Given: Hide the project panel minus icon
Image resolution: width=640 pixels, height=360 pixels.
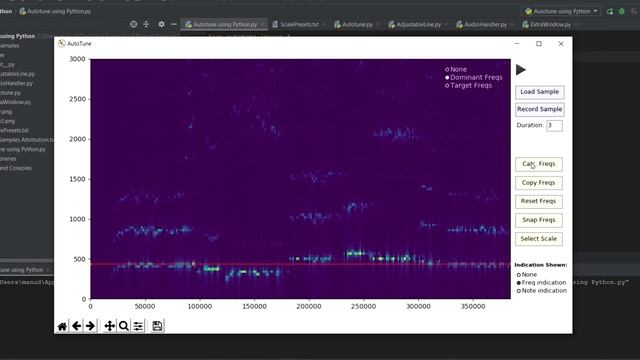Looking at the screenshot, I should pyautogui.click(x=173, y=24).
